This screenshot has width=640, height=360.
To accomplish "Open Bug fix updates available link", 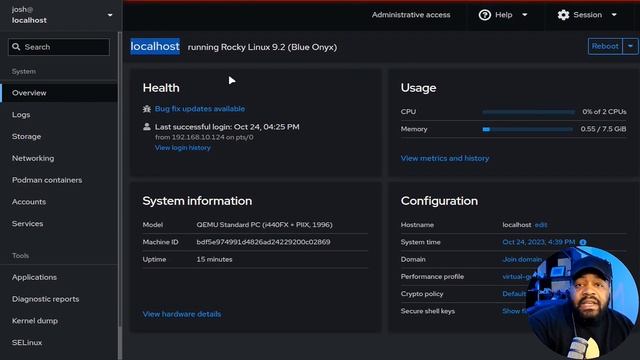I will click(200, 109).
